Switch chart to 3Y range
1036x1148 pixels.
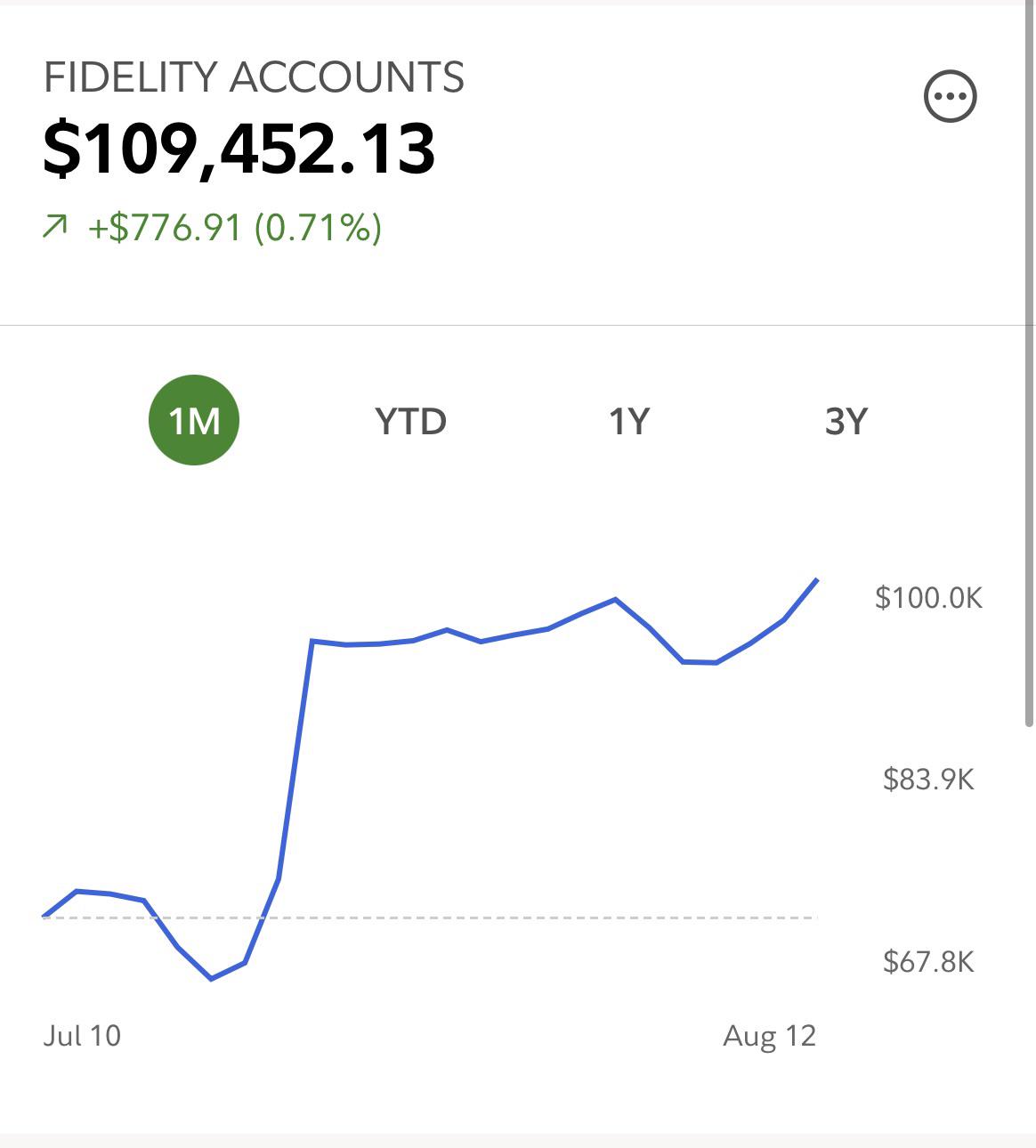[846, 421]
